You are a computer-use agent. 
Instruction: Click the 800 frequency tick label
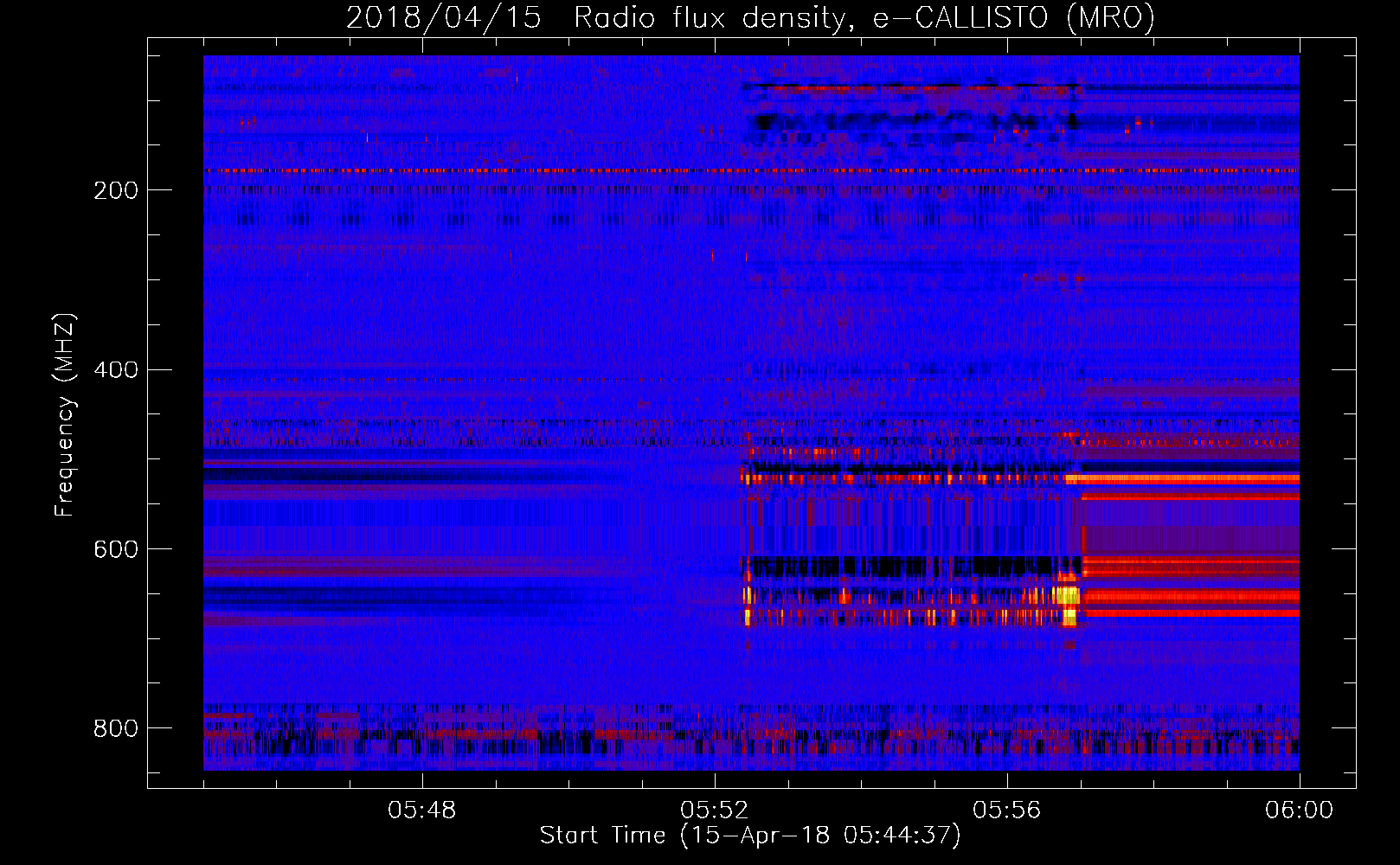(116, 728)
